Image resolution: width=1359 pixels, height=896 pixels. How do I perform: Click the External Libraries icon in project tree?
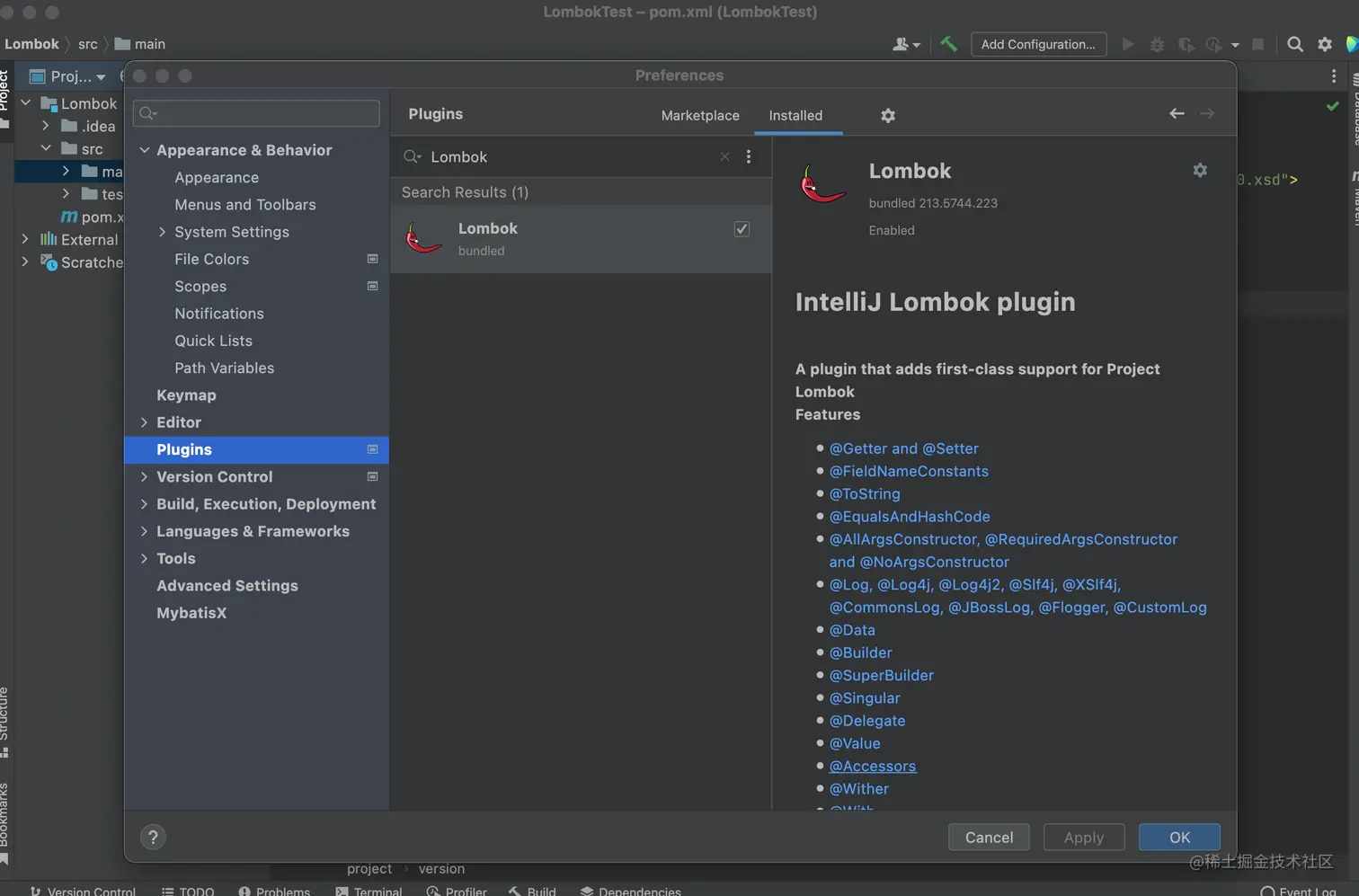click(x=49, y=239)
